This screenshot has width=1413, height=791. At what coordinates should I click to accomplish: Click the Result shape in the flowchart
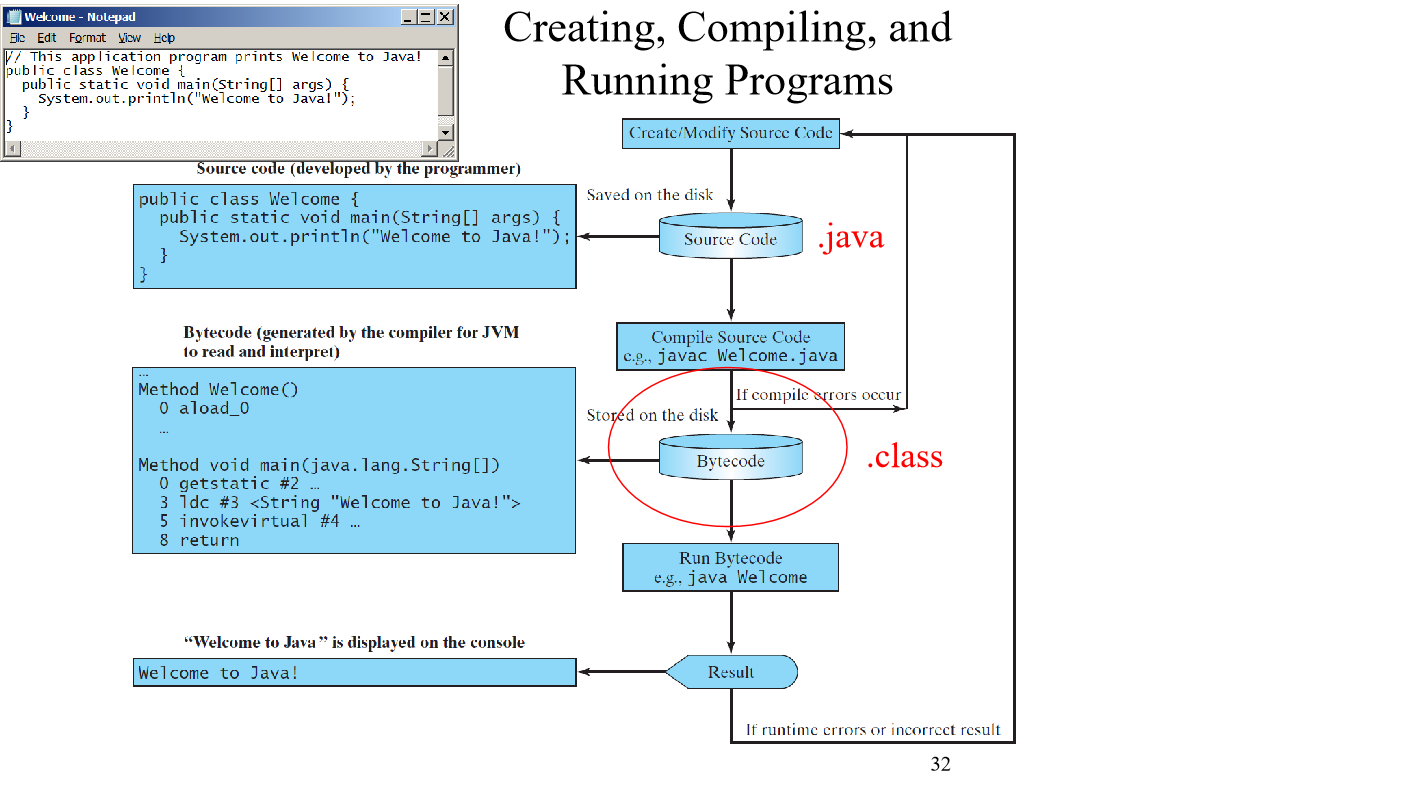tap(731, 672)
